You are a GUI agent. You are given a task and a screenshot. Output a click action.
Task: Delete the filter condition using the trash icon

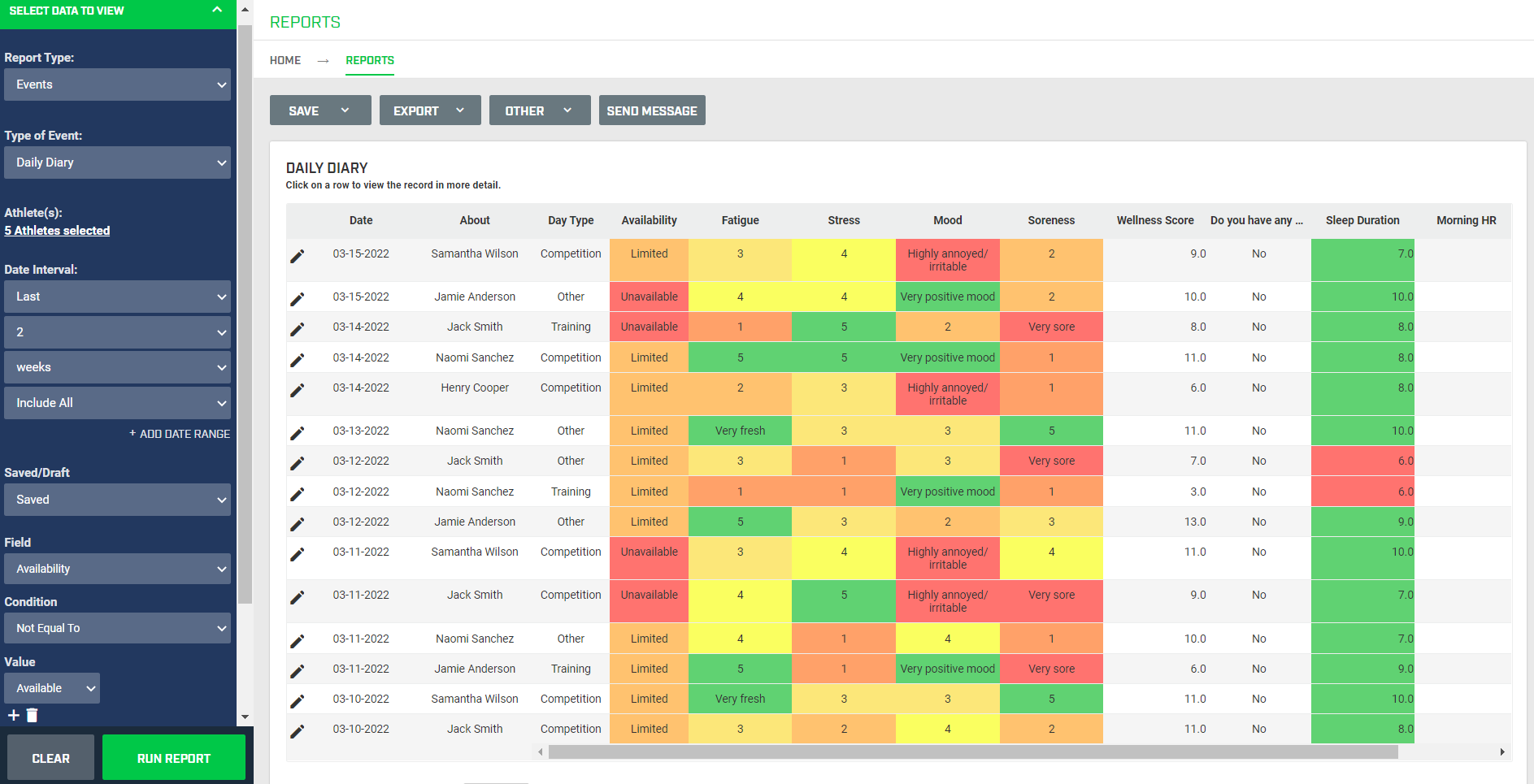(33, 715)
